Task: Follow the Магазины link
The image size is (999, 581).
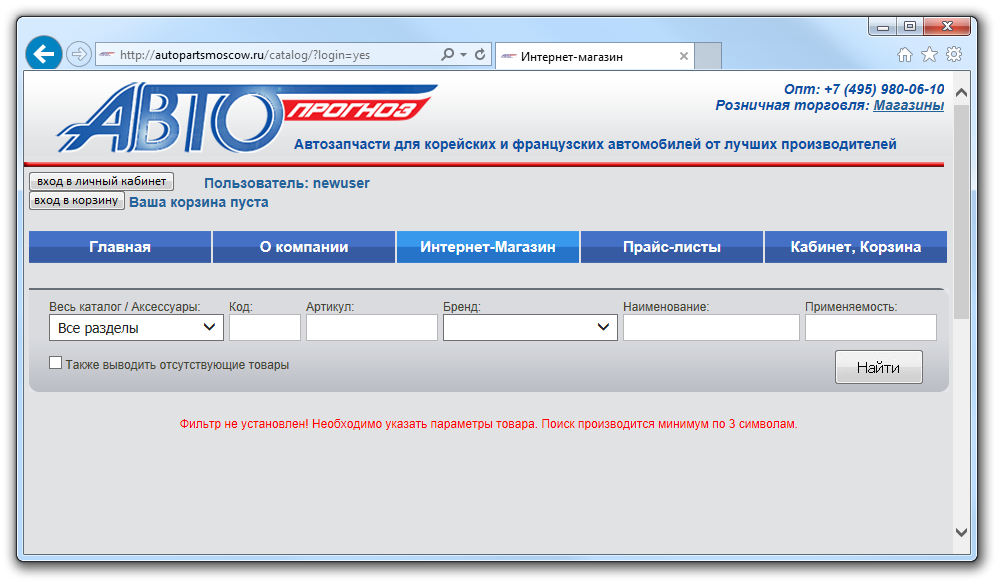Action: pyautogui.click(x=908, y=105)
